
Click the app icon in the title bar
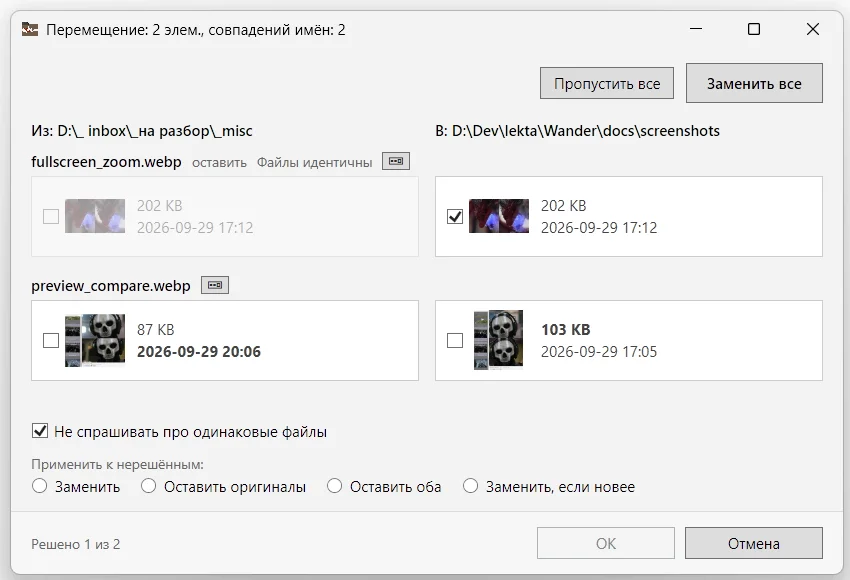pos(30,29)
